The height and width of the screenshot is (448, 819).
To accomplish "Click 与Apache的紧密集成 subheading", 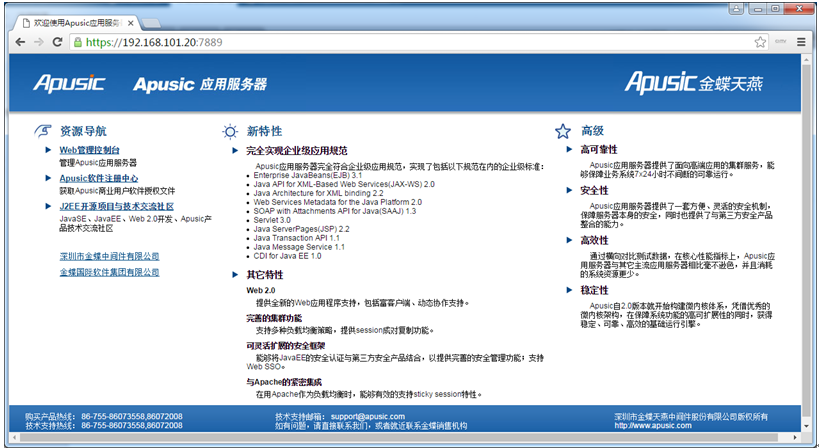I will pos(284,382).
